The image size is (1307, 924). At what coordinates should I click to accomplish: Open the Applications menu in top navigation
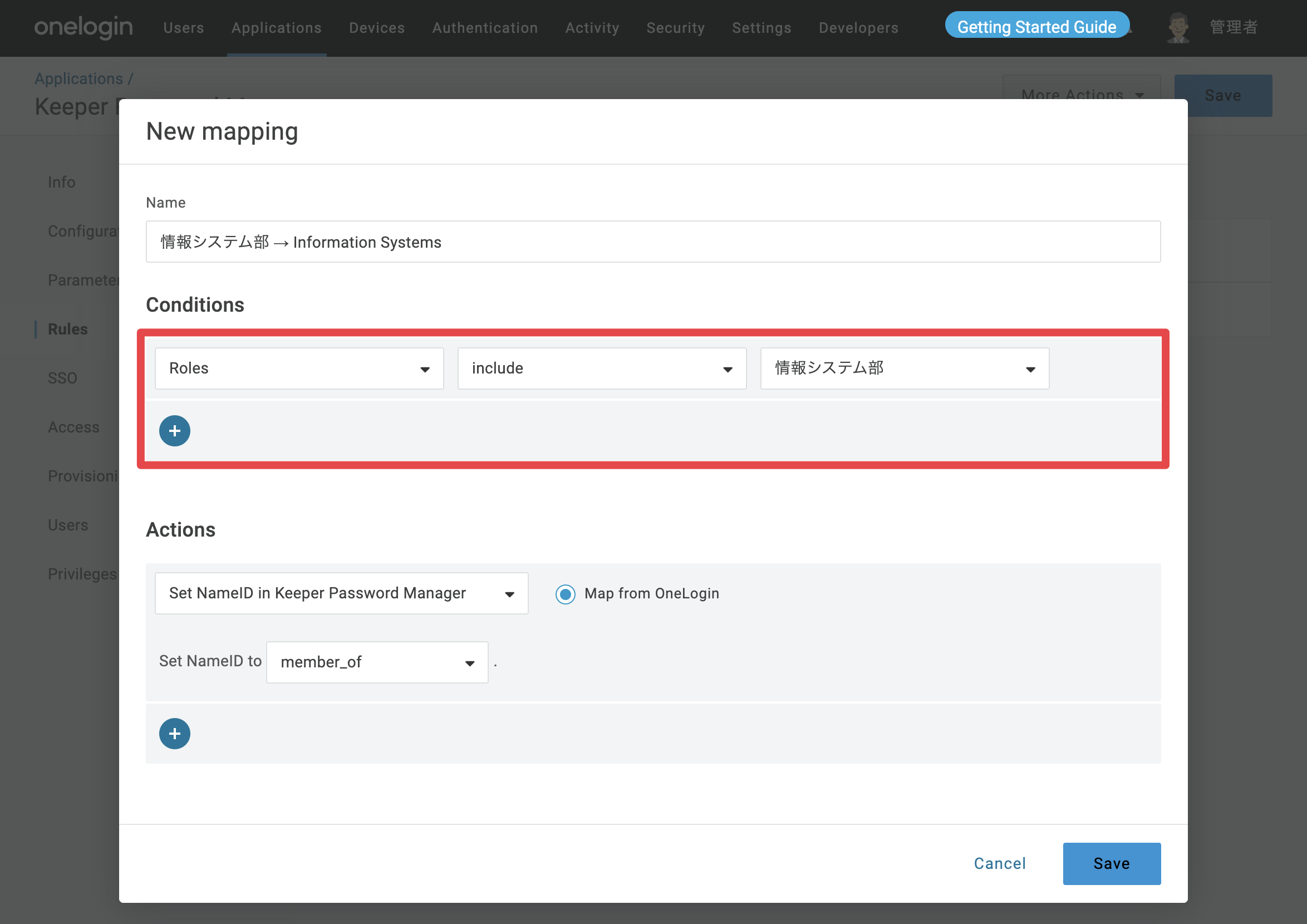pos(277,28)
